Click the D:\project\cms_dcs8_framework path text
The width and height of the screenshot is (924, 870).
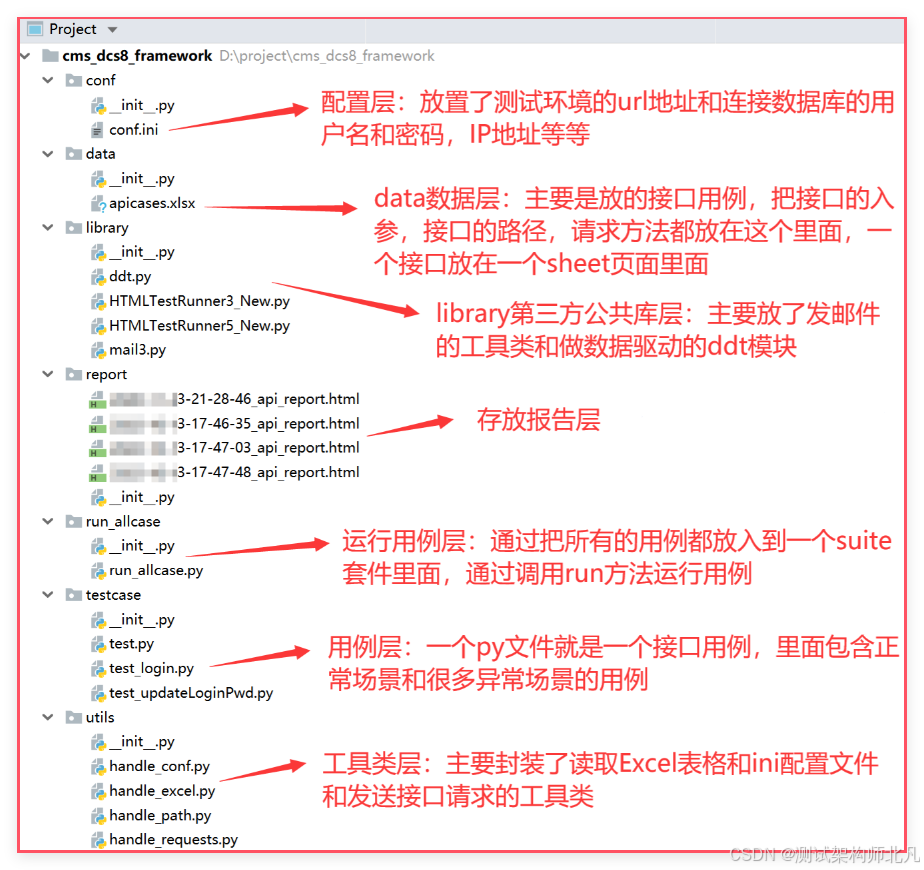[327, 56]
